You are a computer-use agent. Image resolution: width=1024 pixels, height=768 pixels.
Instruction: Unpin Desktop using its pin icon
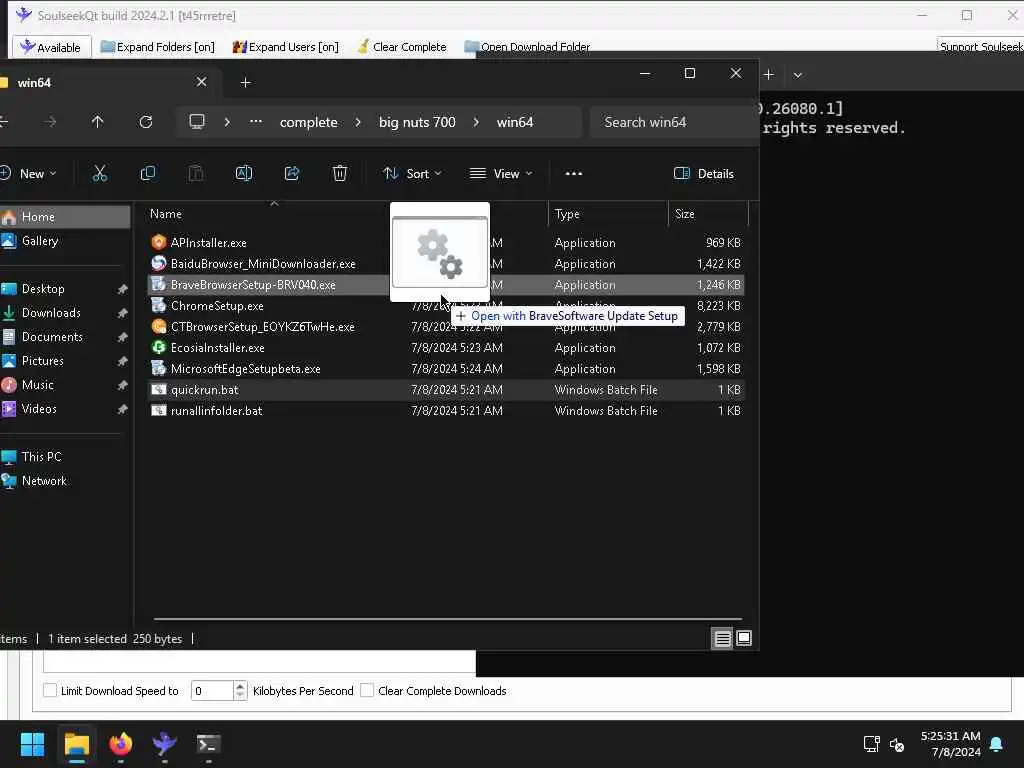tap(122, 289)
